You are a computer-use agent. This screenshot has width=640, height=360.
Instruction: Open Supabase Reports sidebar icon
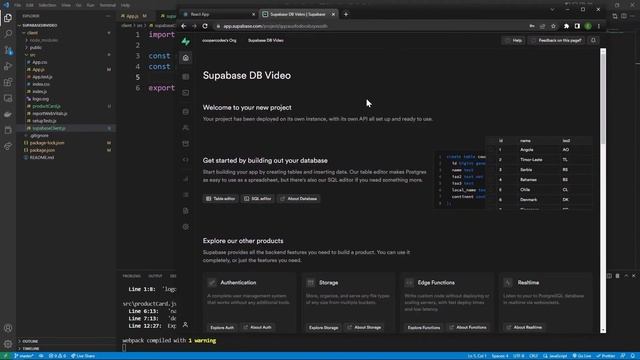point(186,179)
